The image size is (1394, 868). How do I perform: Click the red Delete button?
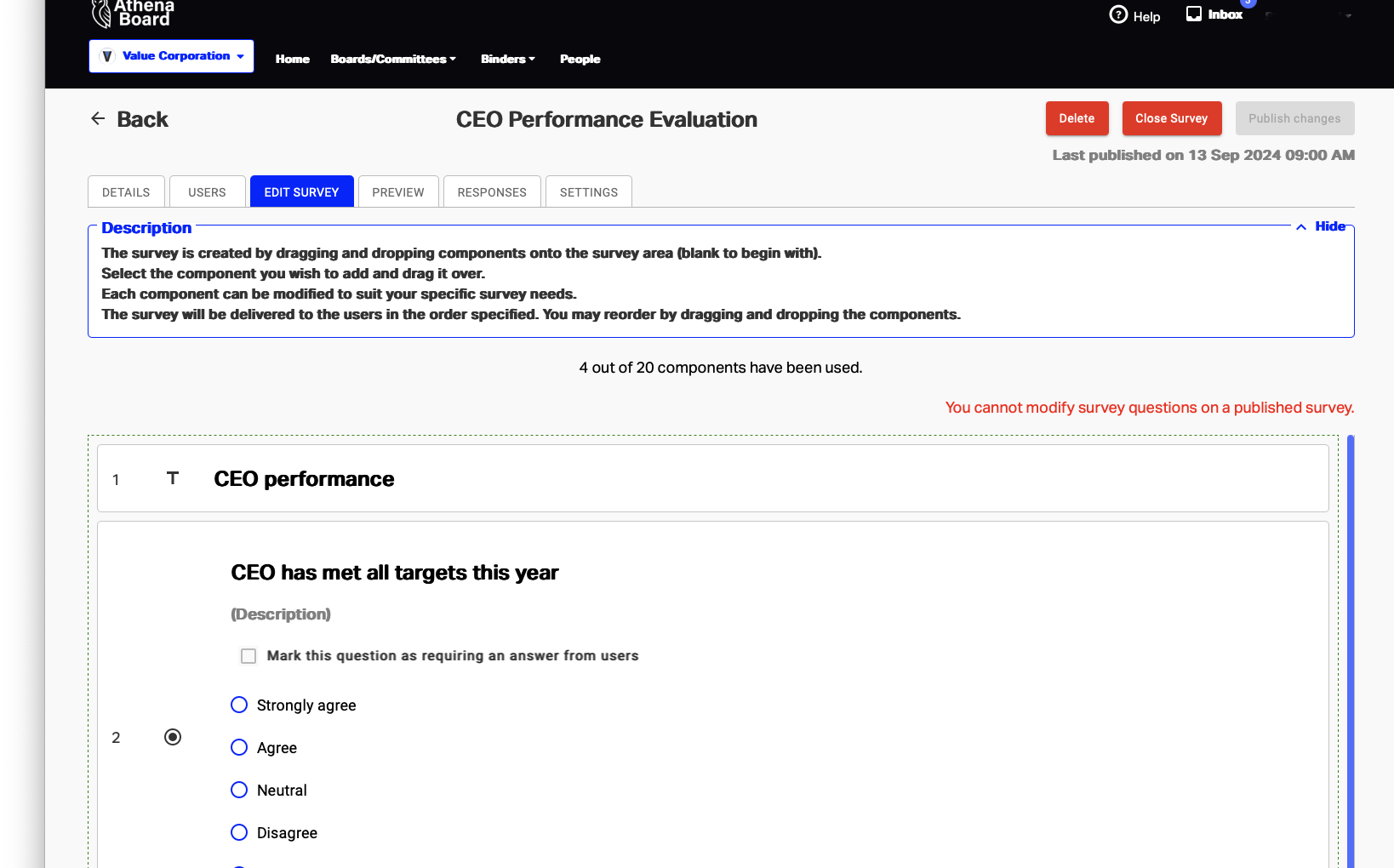pyautogui.click(x=1077, y=118)
